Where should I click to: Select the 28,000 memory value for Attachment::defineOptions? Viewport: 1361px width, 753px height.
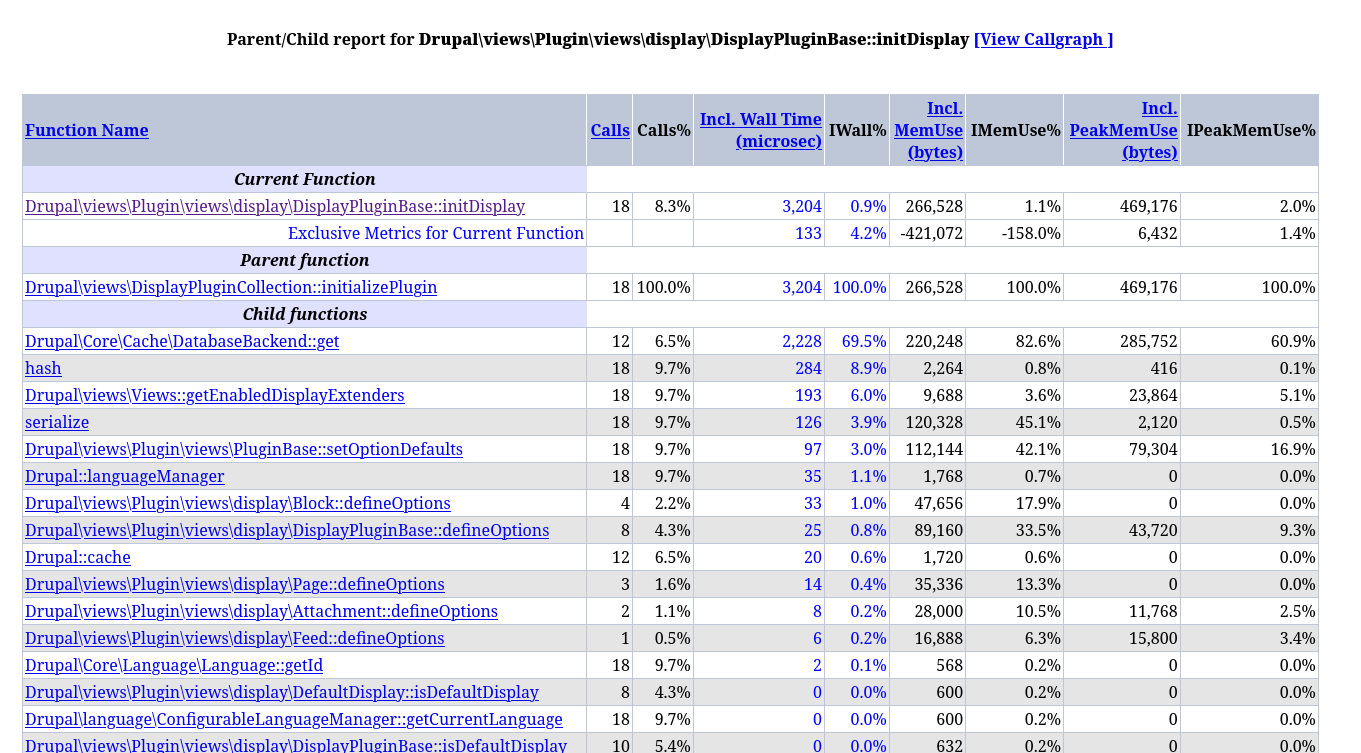938,611
